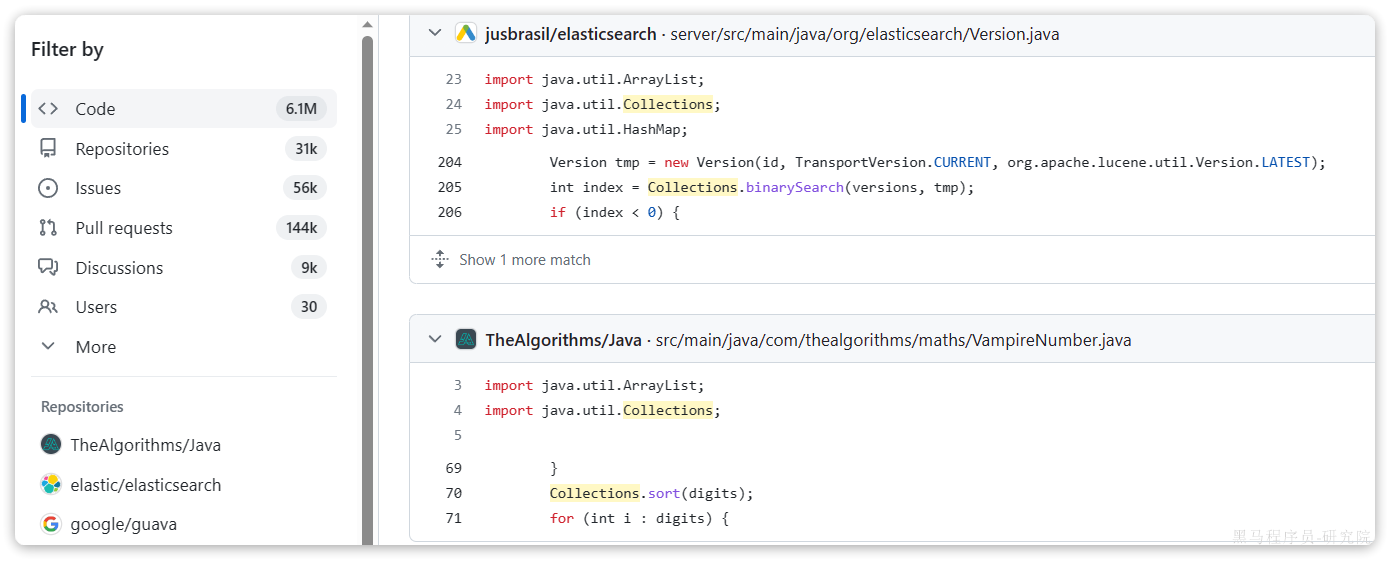This screenshot has height=562, width=1390.
Task: Select the Pull requests filter
Action: click(x=124, y=228)
